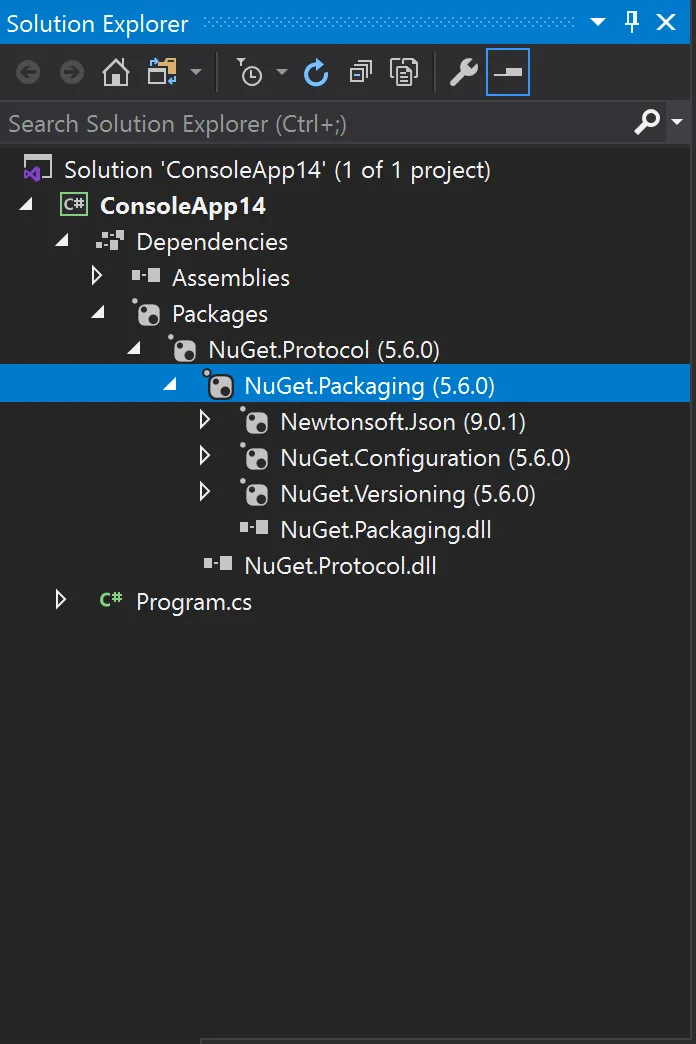Collapse the Dependencies node

pyautogui.click(x=62, y=241)
